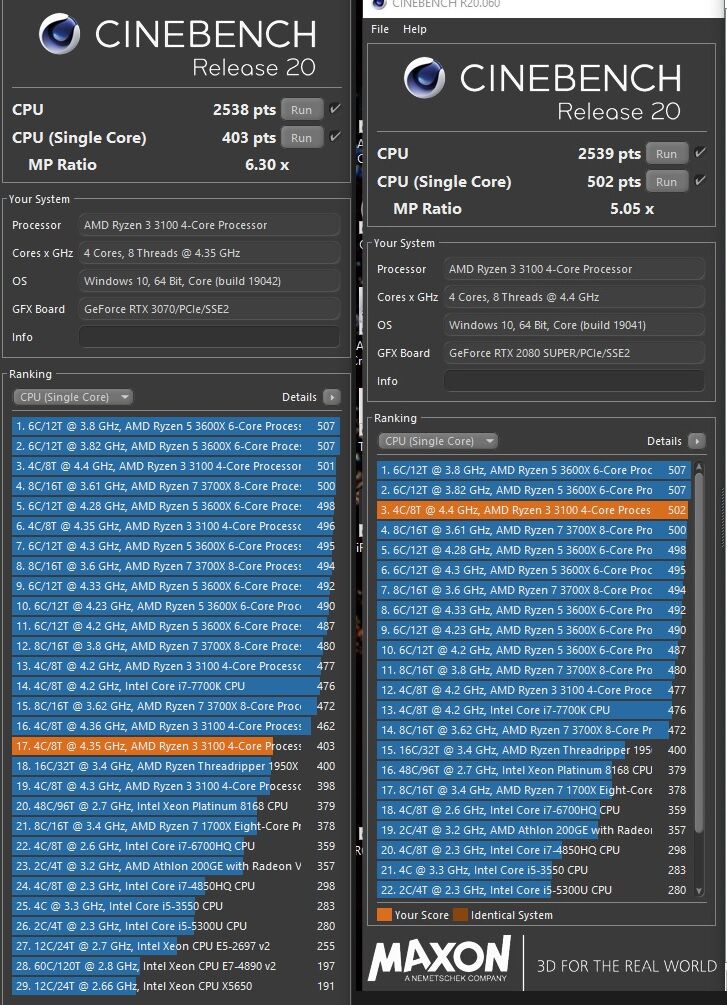Toggle the CPU test checkbox in right window
727x1005 pixels.
(699, 153)
